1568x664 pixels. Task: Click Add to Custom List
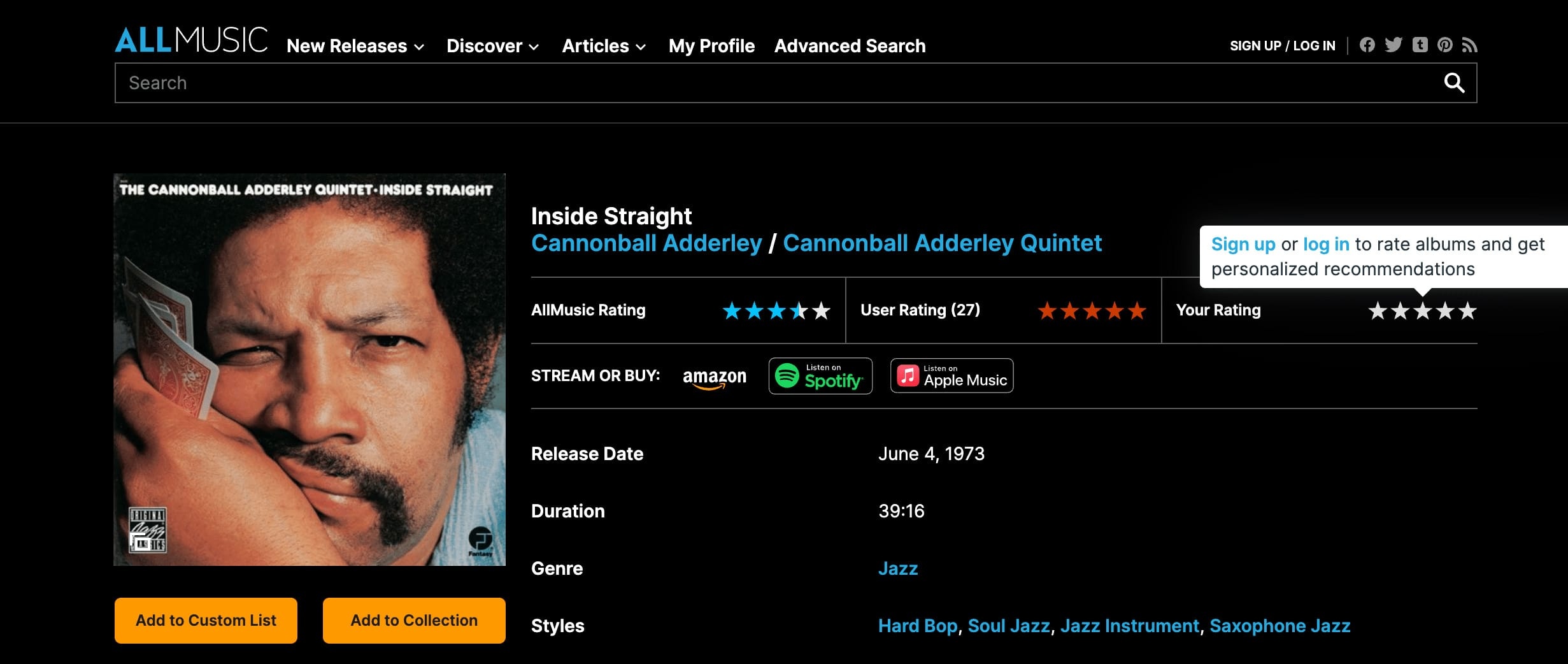(x=205, y=620)
